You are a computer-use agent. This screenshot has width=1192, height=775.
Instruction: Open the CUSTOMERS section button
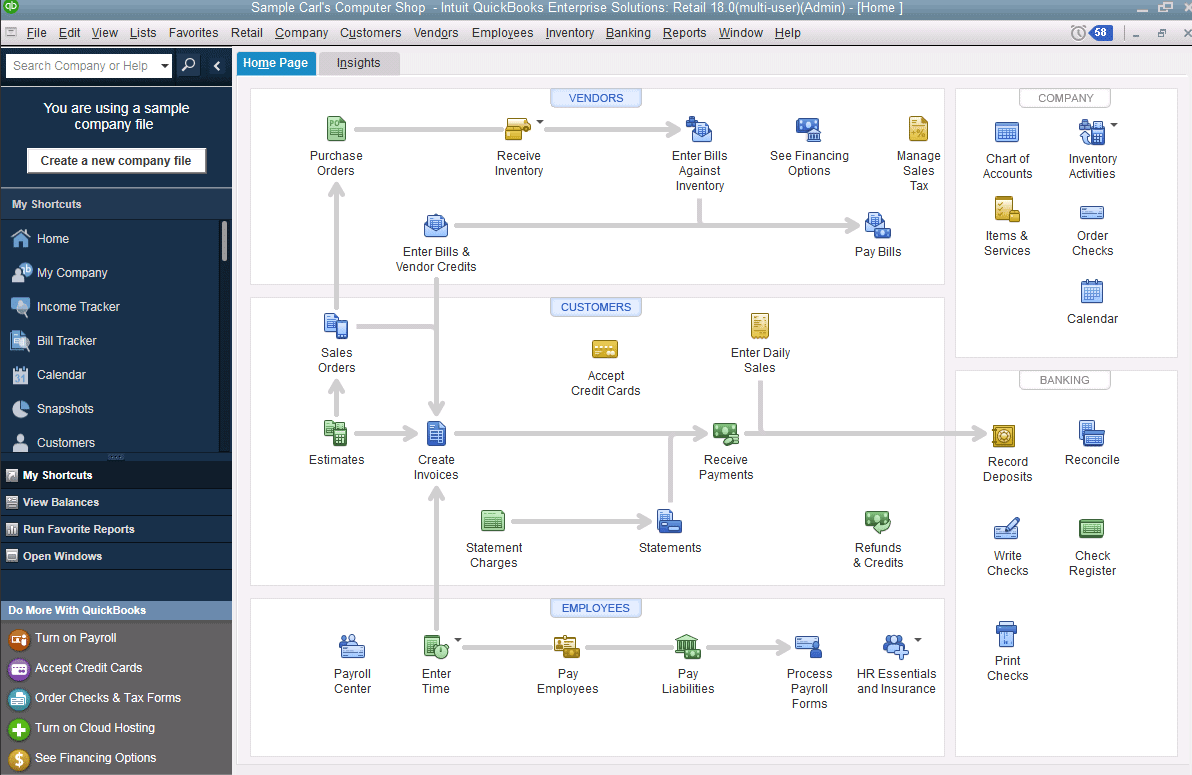[x=596, y=307]
